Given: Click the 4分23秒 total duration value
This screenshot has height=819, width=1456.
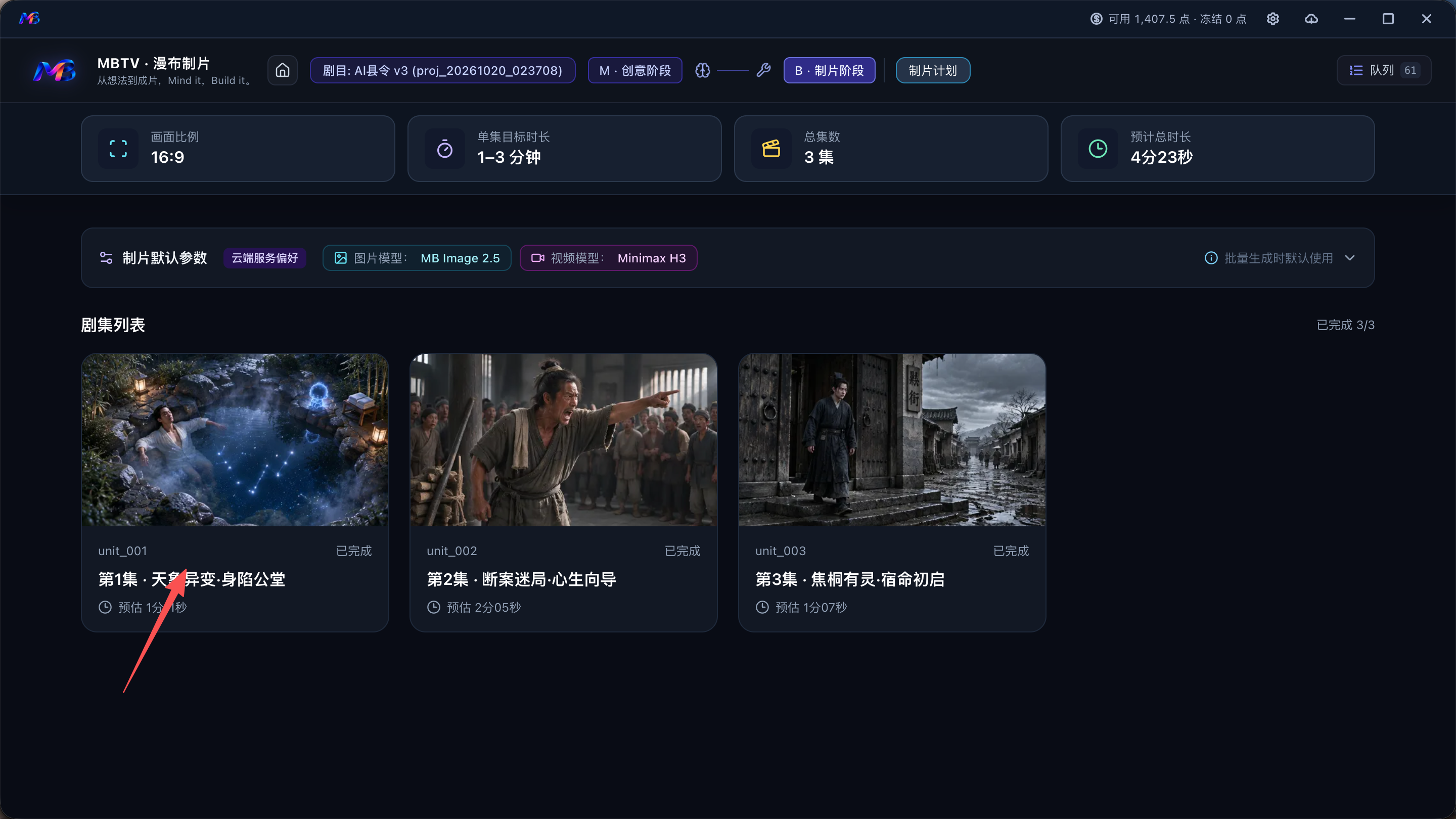Looking at the screenshot, I should point(1162,157).
